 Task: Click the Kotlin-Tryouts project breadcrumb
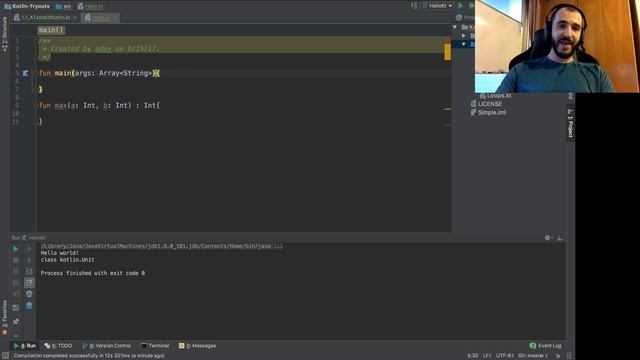pos(27,6)
